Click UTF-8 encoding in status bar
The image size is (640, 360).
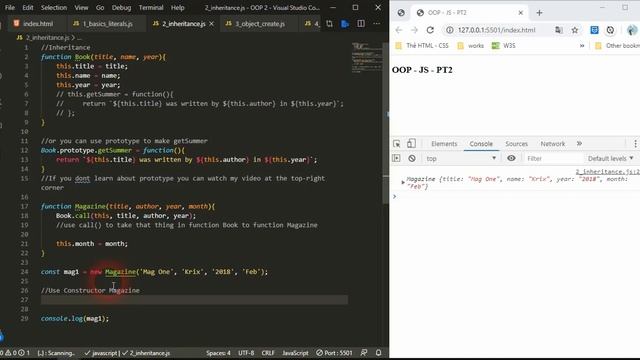246,353
